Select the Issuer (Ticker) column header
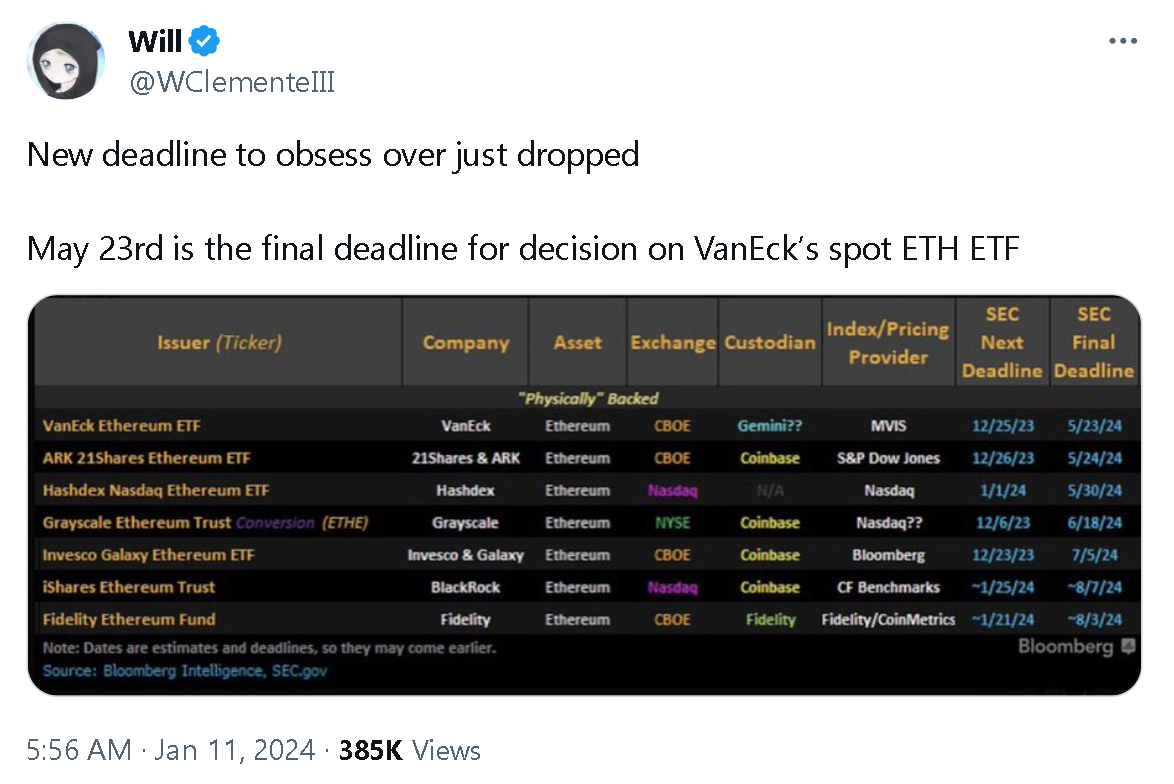This screenshot has height=784, width=1174. point(218,341)
